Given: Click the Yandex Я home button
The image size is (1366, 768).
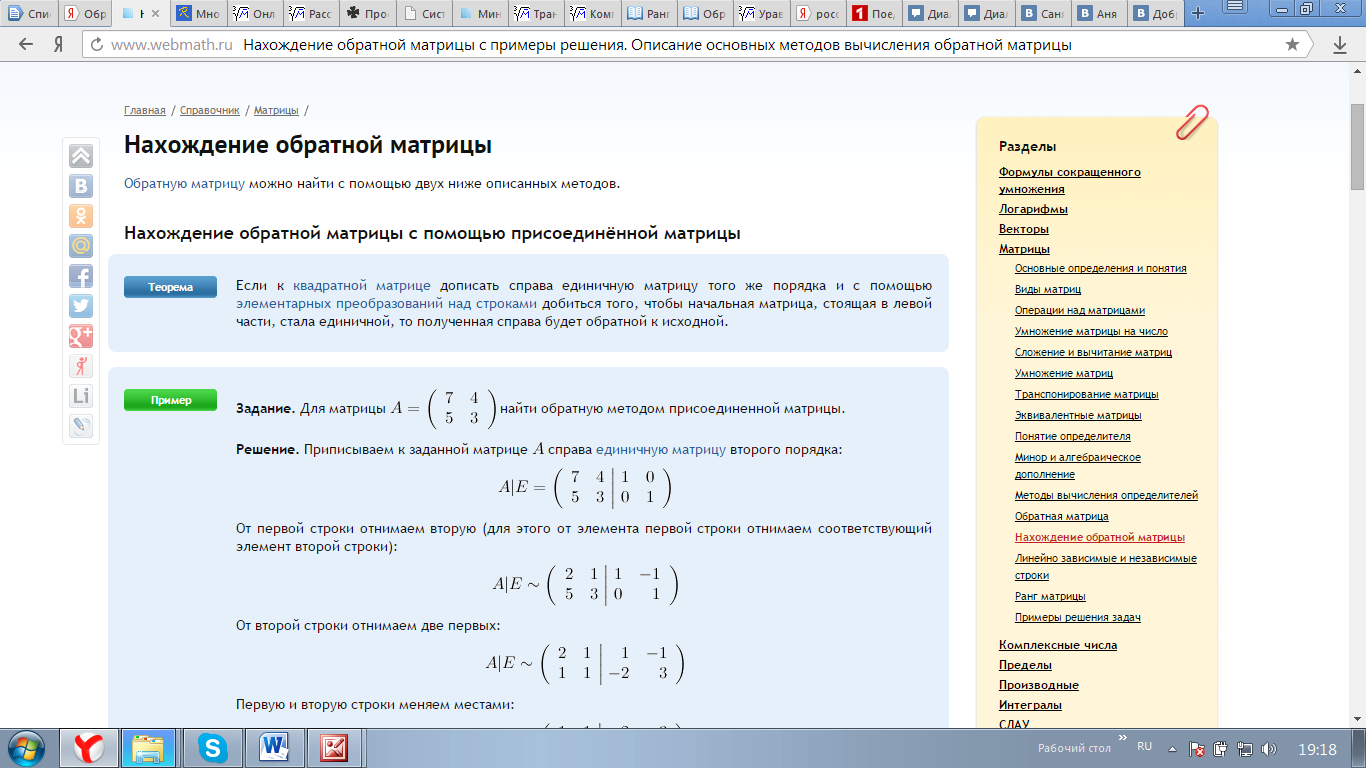Looking at the screenshot, I should [58, 45].
